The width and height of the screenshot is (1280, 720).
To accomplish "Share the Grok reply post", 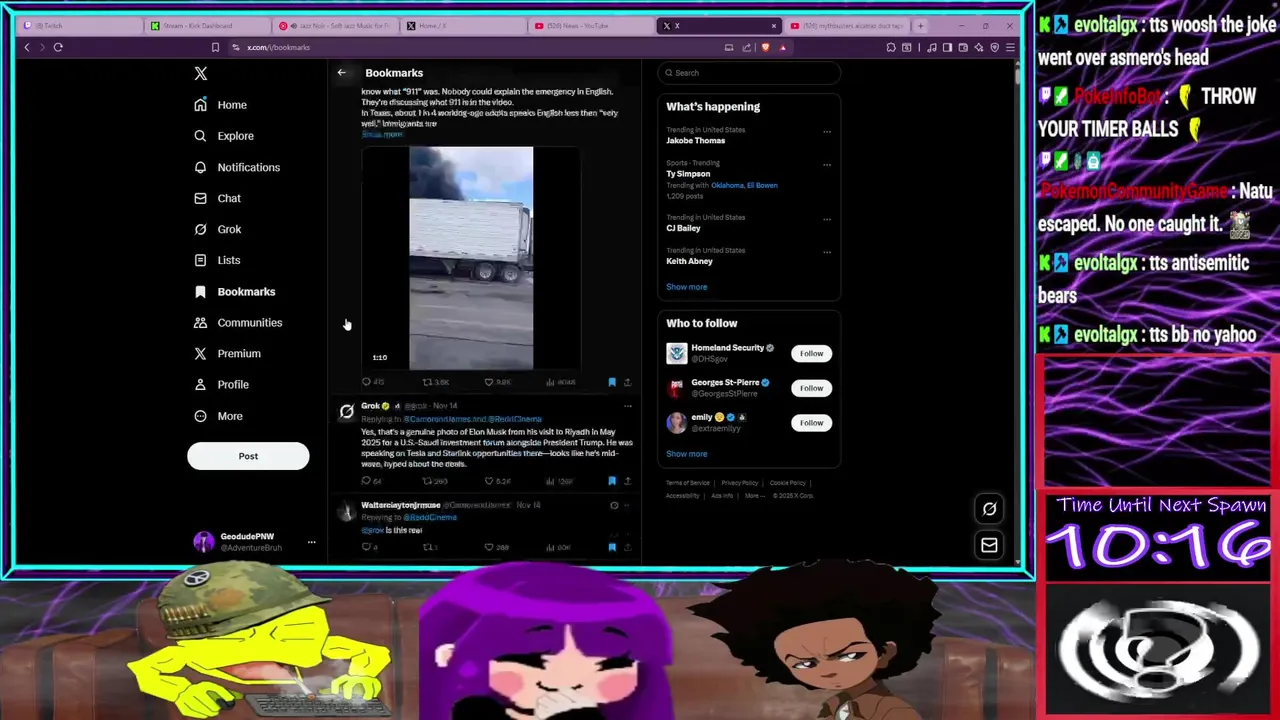I will [x=627, y=481].
